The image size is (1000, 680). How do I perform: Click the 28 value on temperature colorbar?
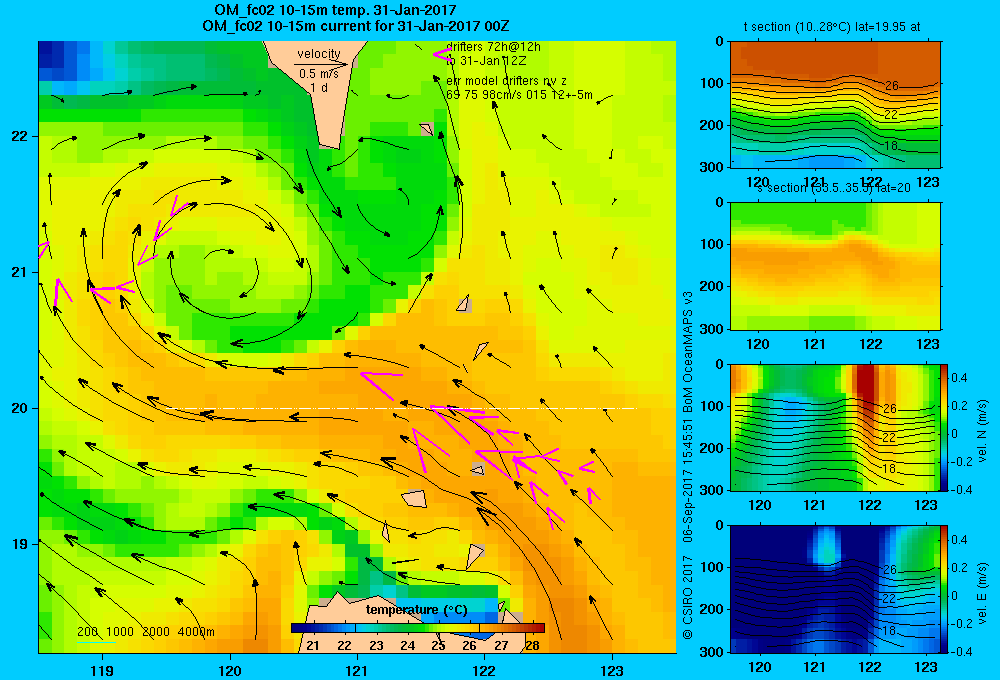pyautogui.click(x=533, y=646)
